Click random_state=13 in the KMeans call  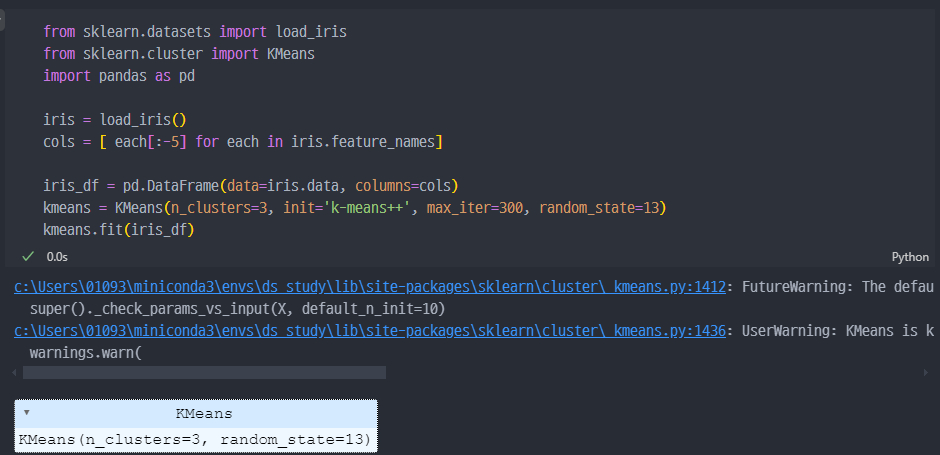(598, 208)
